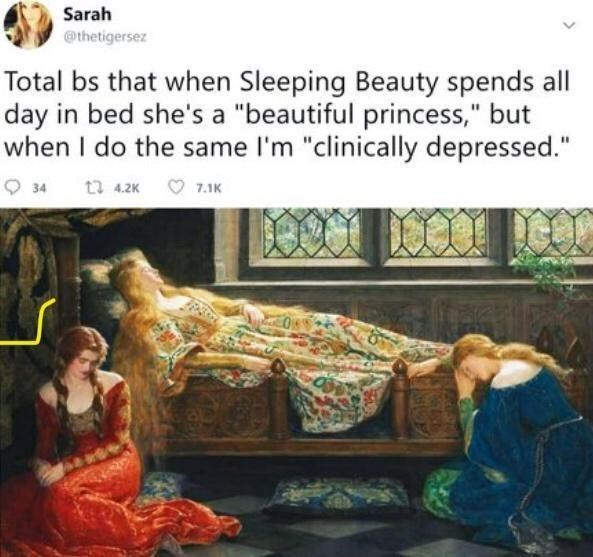
Task: Like the tweet with the heart icon
Action: pos(176,188)
